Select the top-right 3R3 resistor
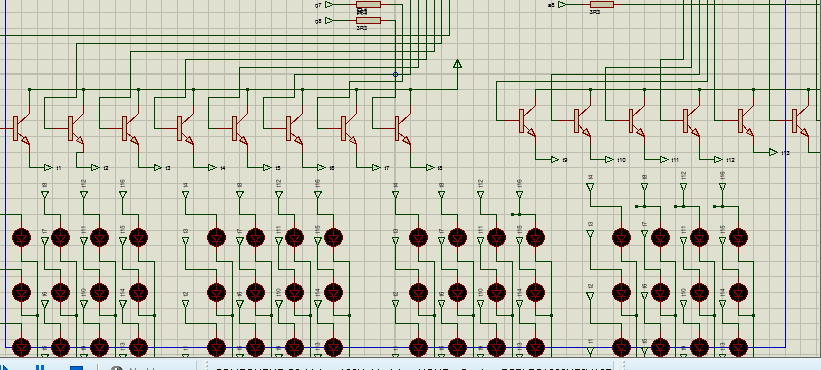 coord(601,5)
